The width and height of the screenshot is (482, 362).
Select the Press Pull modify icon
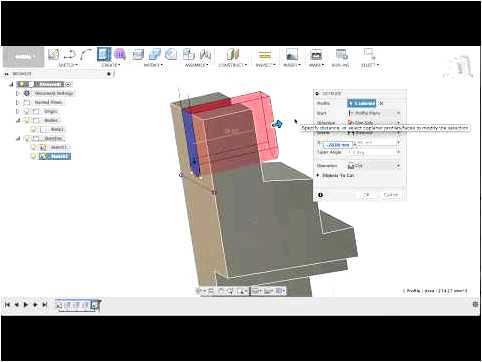138,54
